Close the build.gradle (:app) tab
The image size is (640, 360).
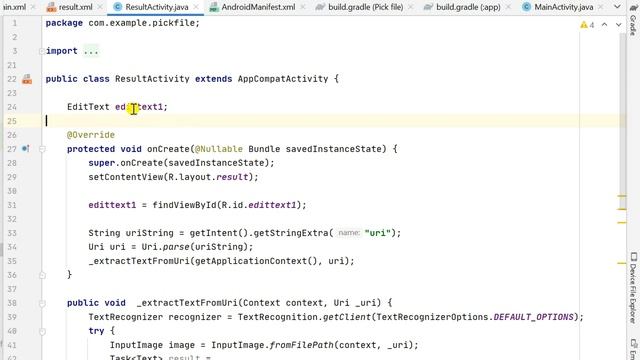[508, 7]
